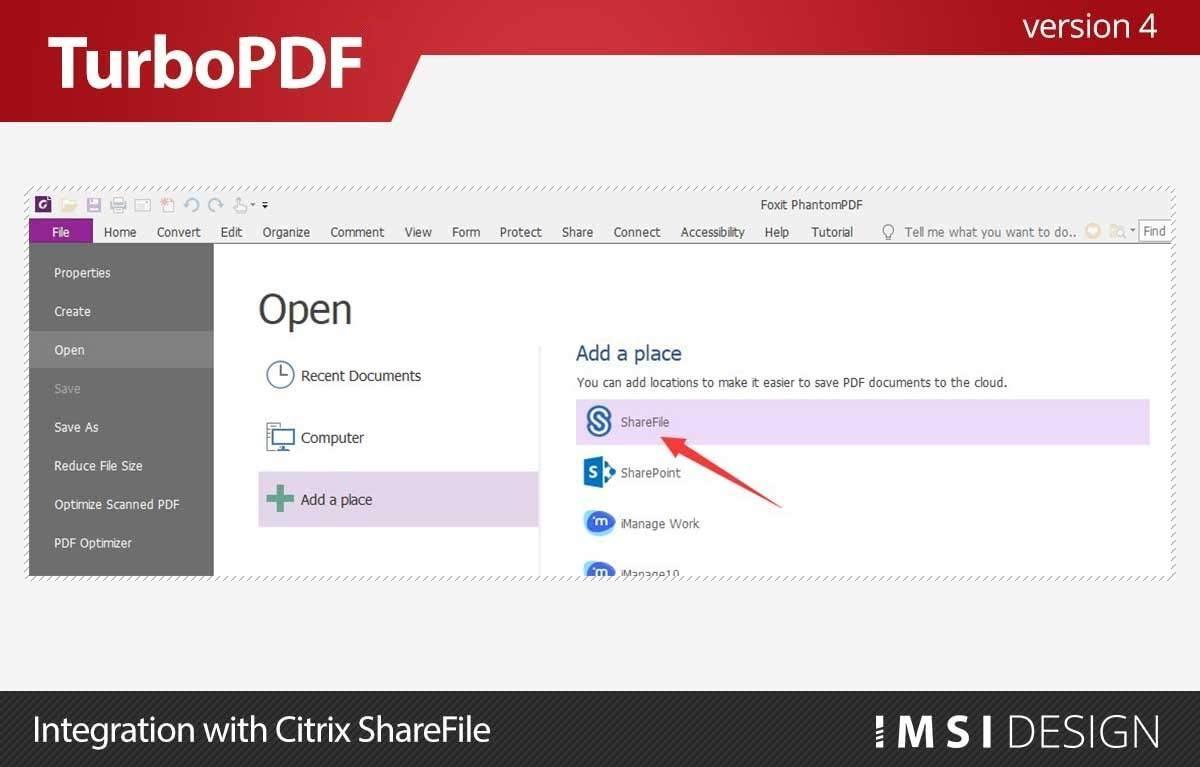Click the Redo arrow icon
Image resolution: width=1200 pixels, height=767 pixels.
(x=214, y=205)
